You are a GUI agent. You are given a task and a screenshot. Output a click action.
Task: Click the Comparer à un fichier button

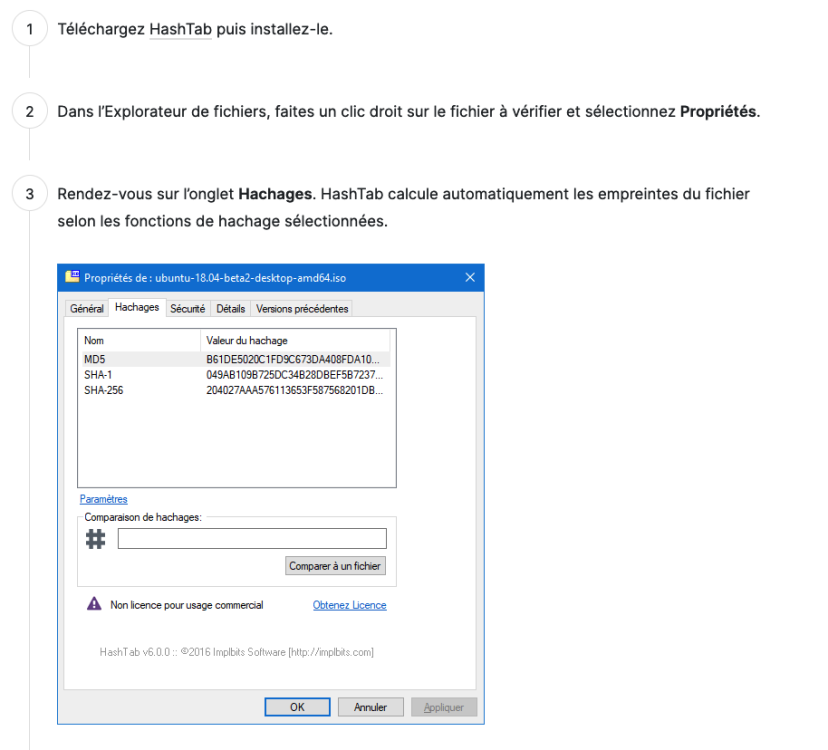click(335, 566)
